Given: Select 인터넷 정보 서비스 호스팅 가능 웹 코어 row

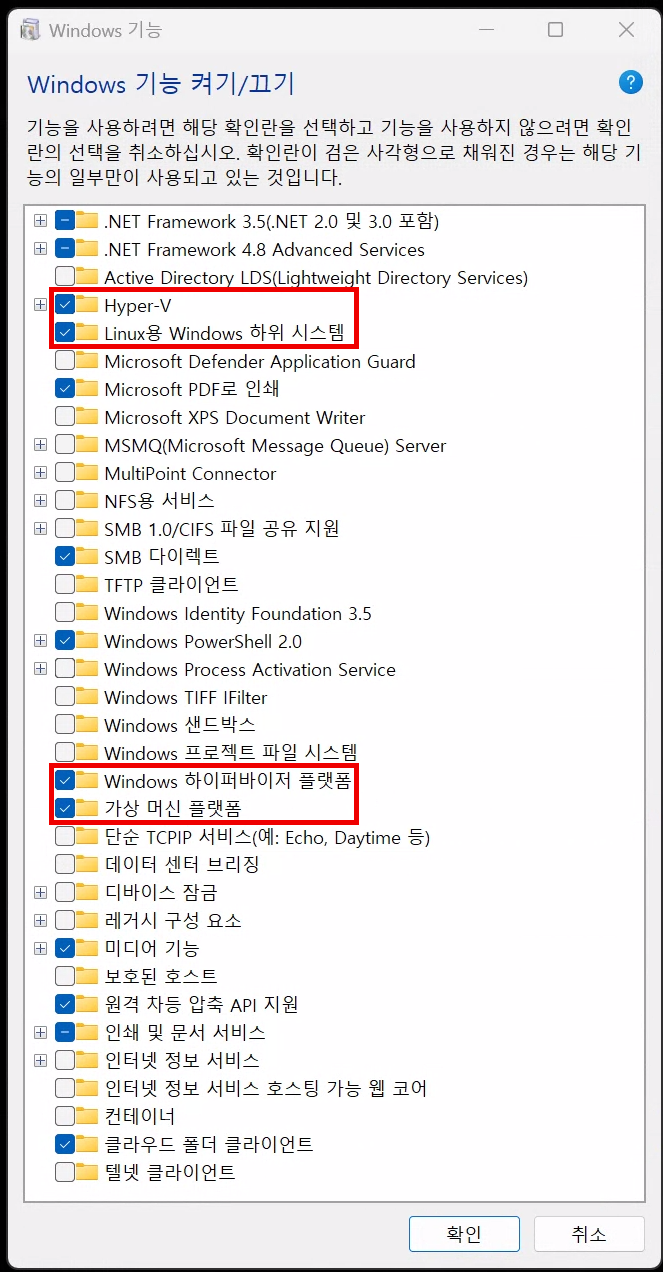Looking at the screenshot, I should tap(266, 1087).
